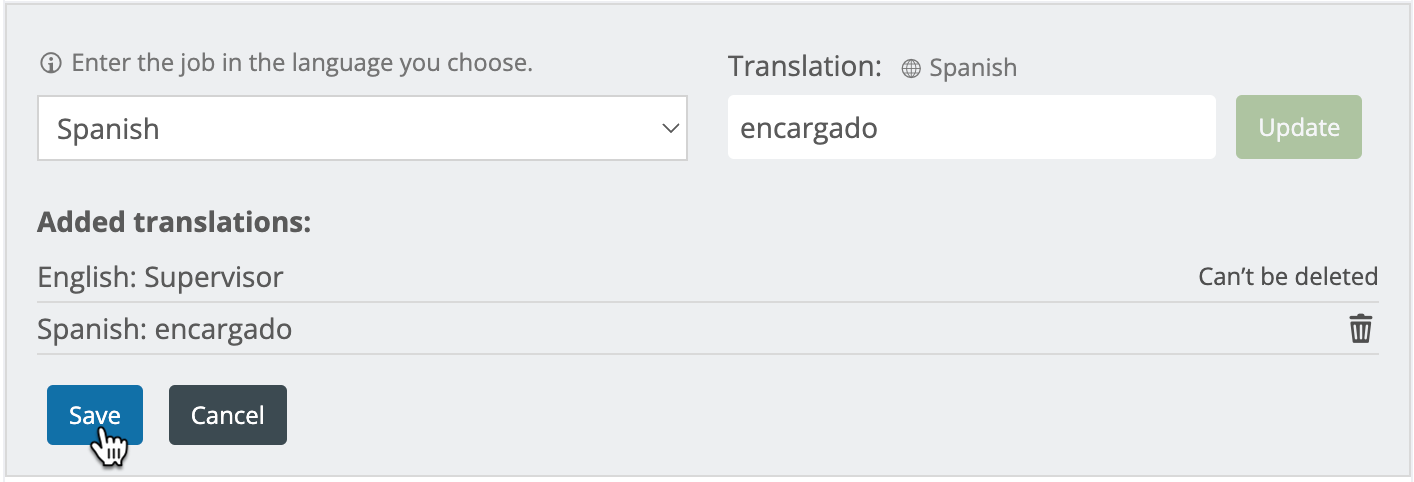The height and width of the screenshot is (482, 1414).
Task: Click into the translation field containing encargado
Action: click(971, 127)
